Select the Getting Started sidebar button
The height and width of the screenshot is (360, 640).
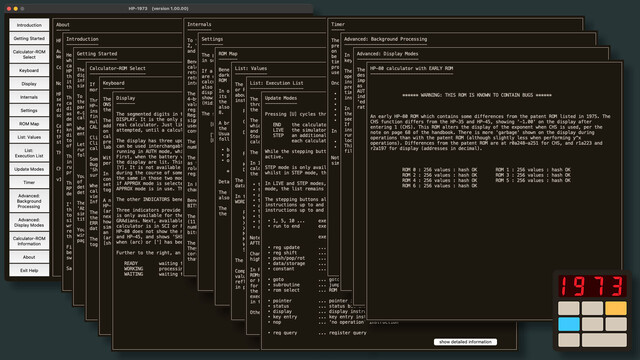tap(29, 38)
